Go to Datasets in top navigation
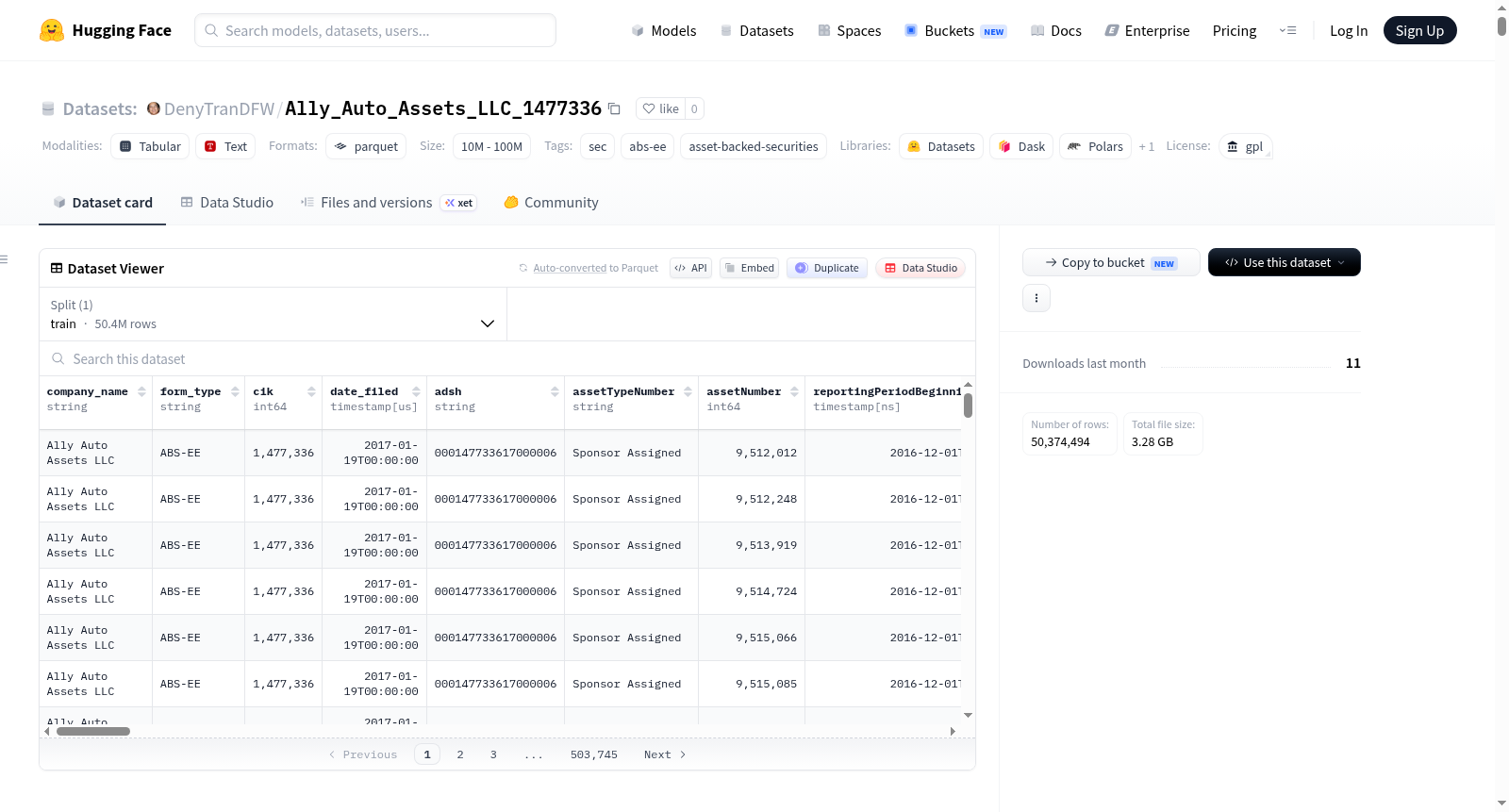 coord(756,30)
